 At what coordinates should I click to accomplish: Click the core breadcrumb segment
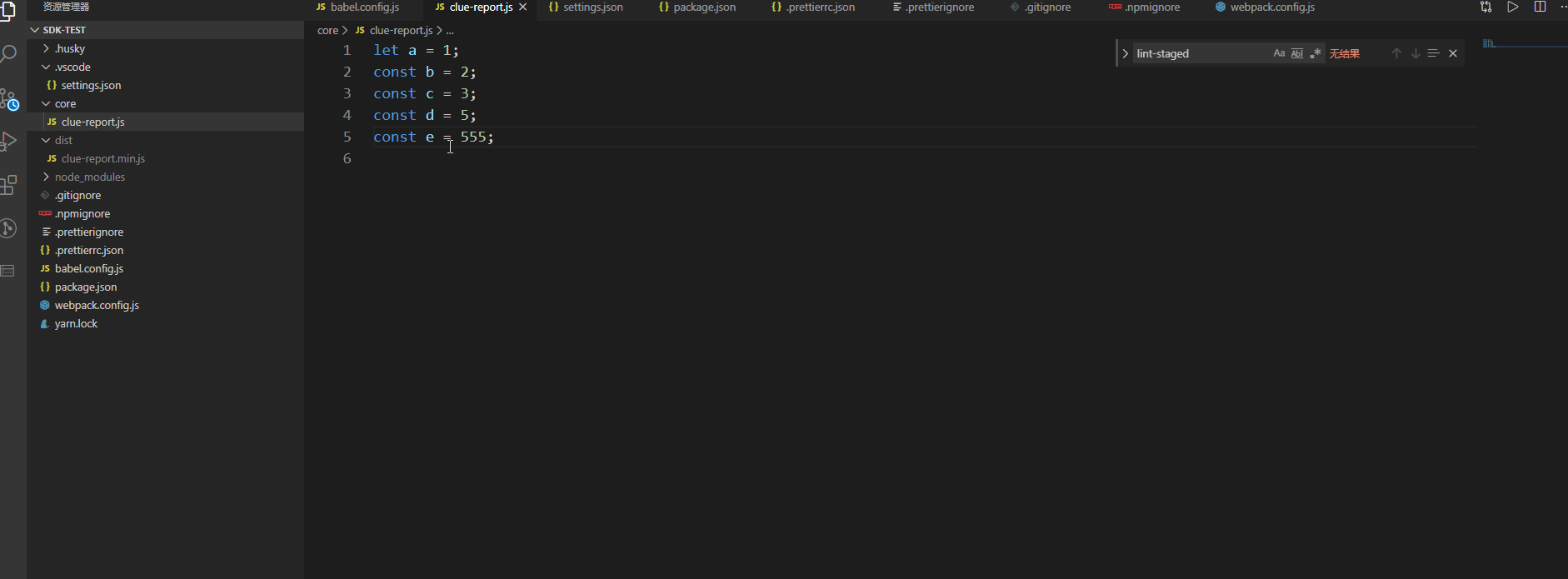tap(327, 30)
